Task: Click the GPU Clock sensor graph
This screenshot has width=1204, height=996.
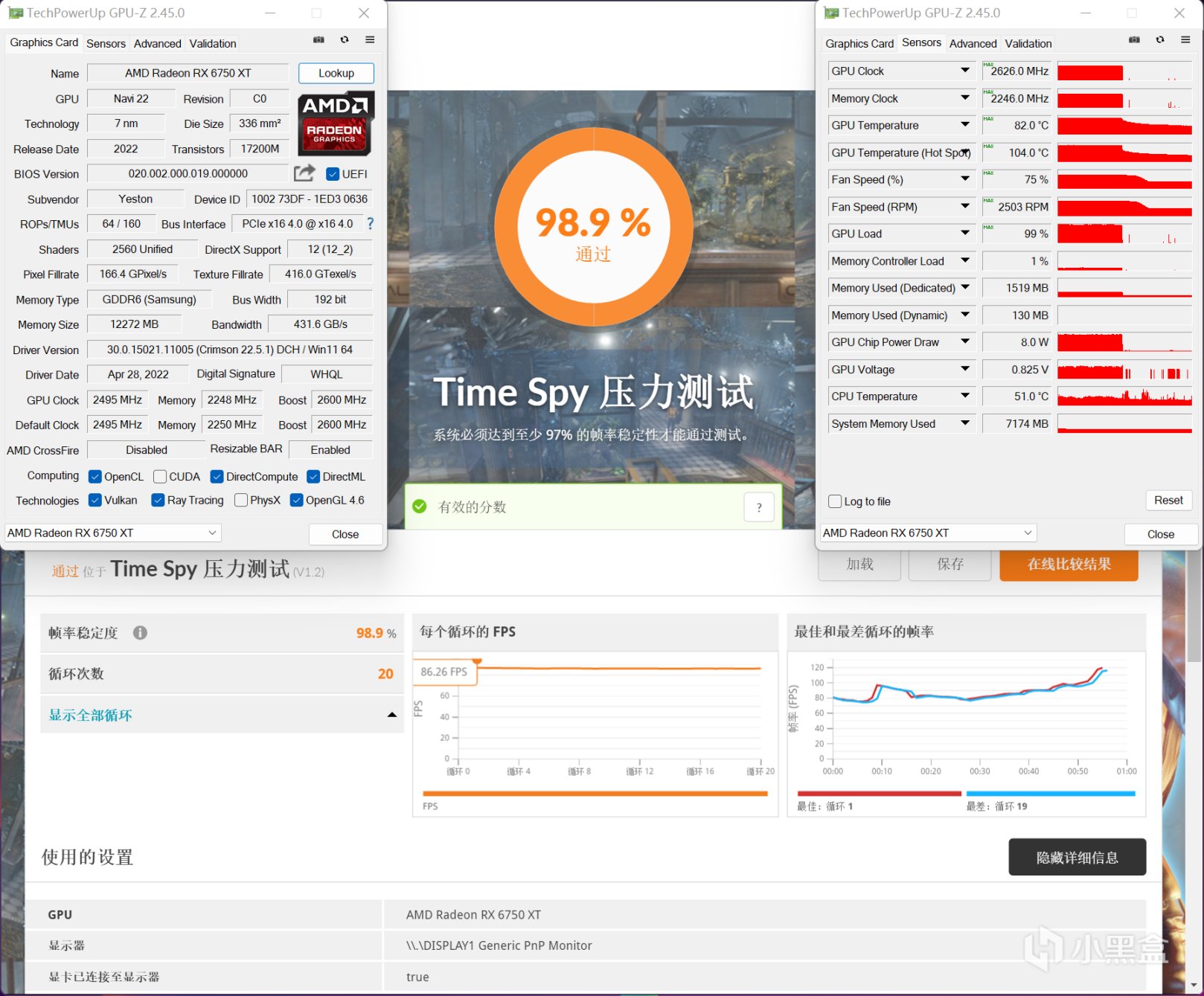Action: pos(1124,71)
